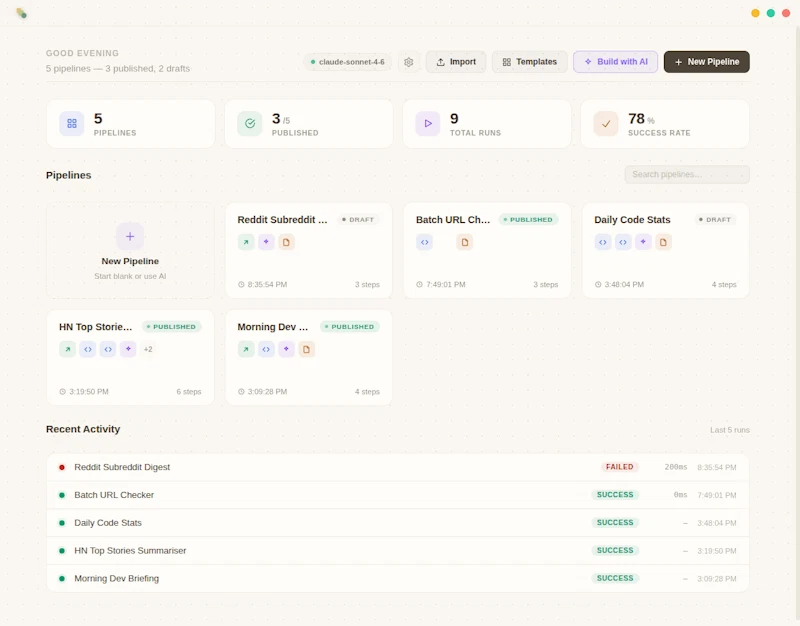Click PUBLISHED badge on Batch URL card
800x626 pixels.
(x=528, y=220)
